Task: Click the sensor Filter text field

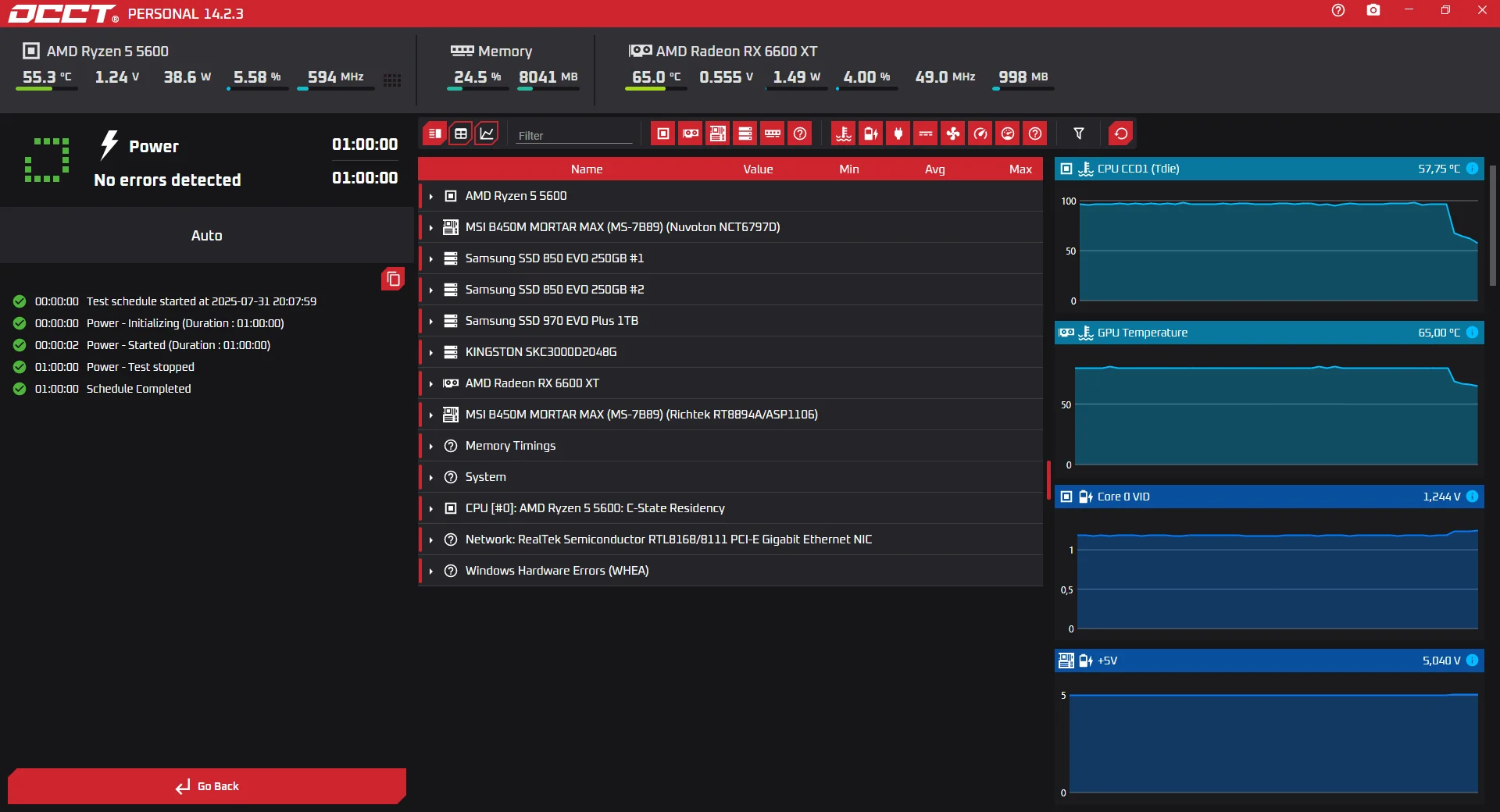Action: [574, 135]
